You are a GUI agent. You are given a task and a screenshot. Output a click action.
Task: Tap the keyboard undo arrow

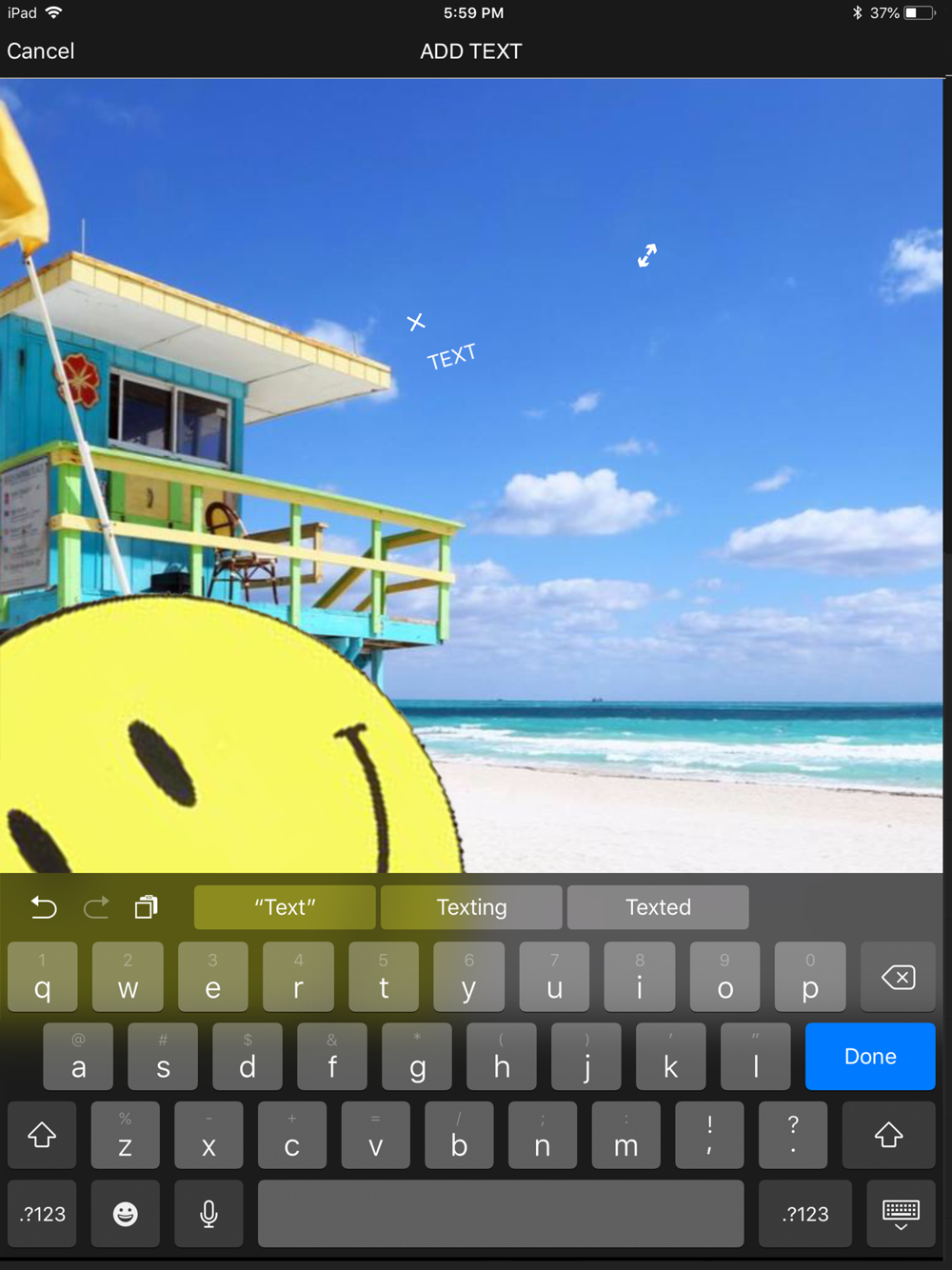pos(44,907)
